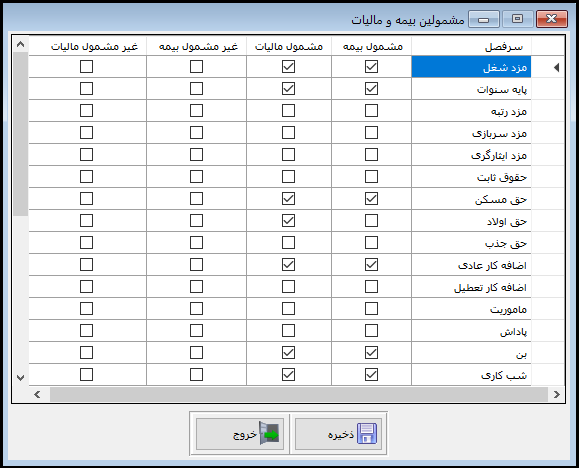Select the سرفصل column header
The height and width of the screenshot is (468, 579).
(x=471, y=46)
